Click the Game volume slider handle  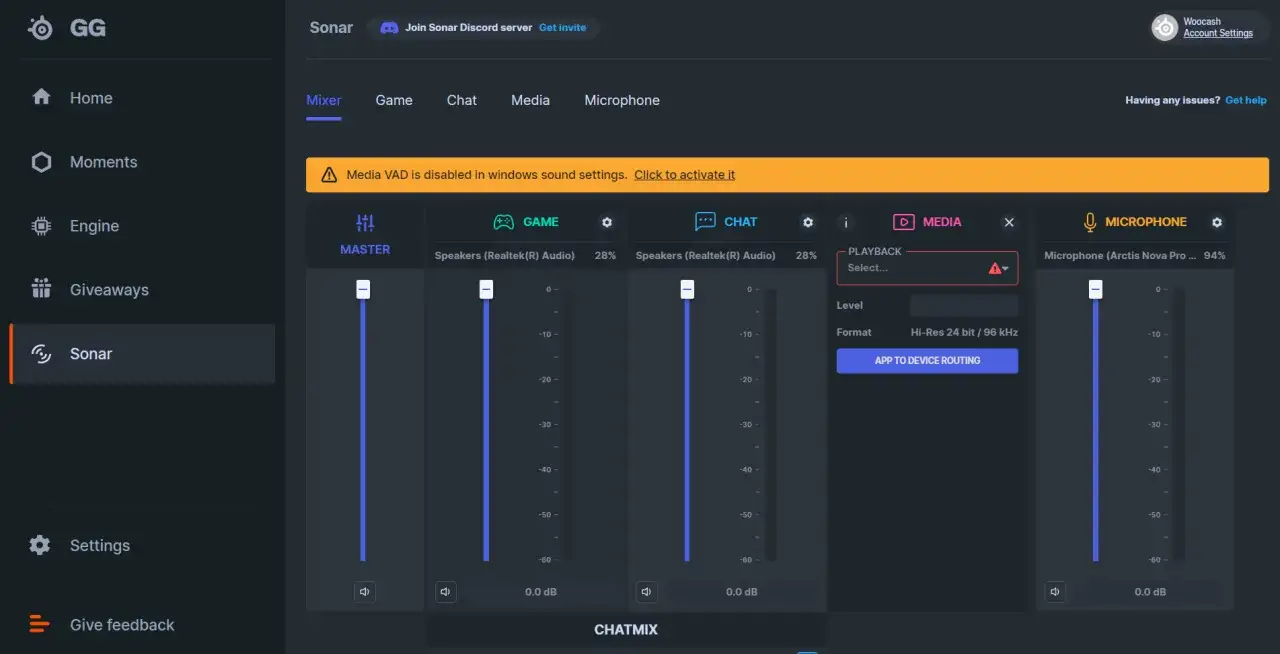coord(486,289)
